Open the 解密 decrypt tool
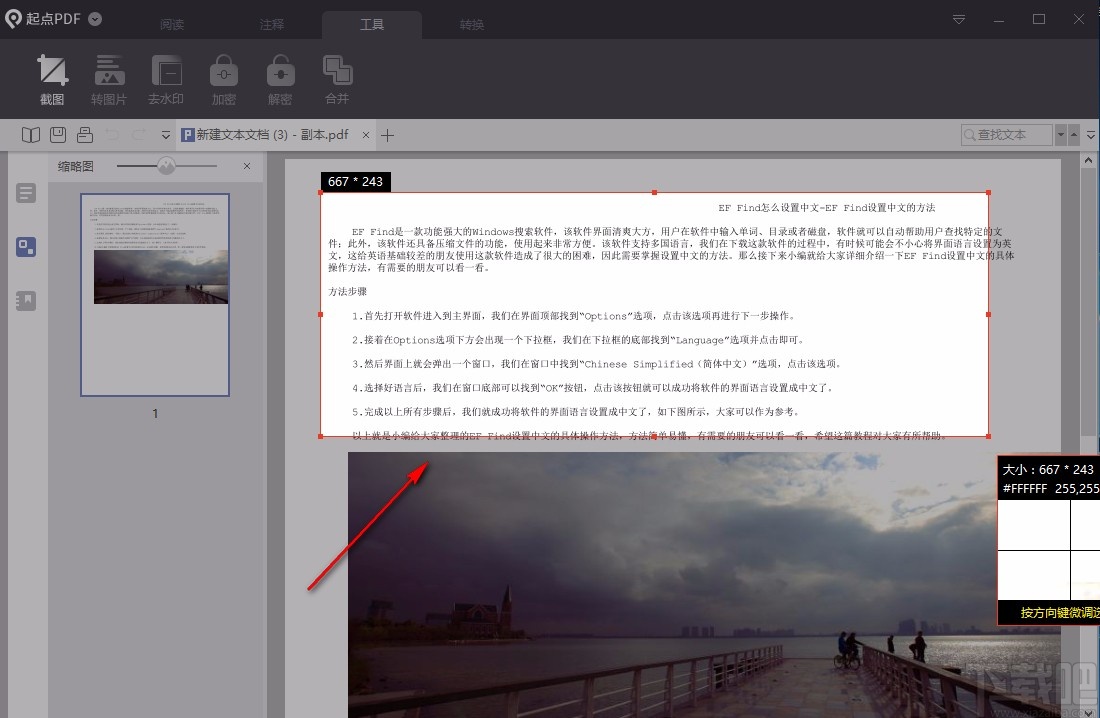 pyautogui.click(x=280, y=79)
